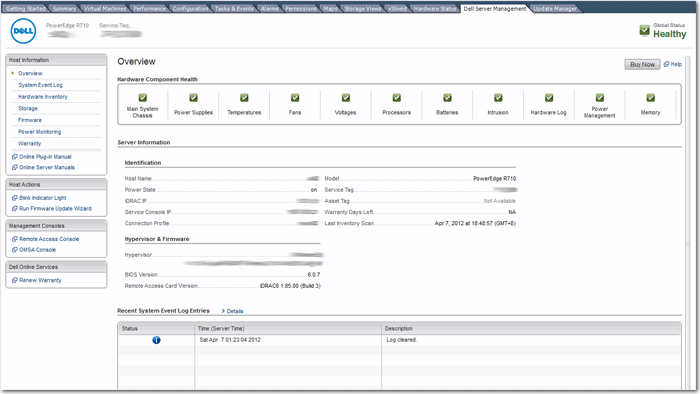Viewport: 700px width, 394px height.
Task: Click the external link icon beside Help
Action: 666,64
